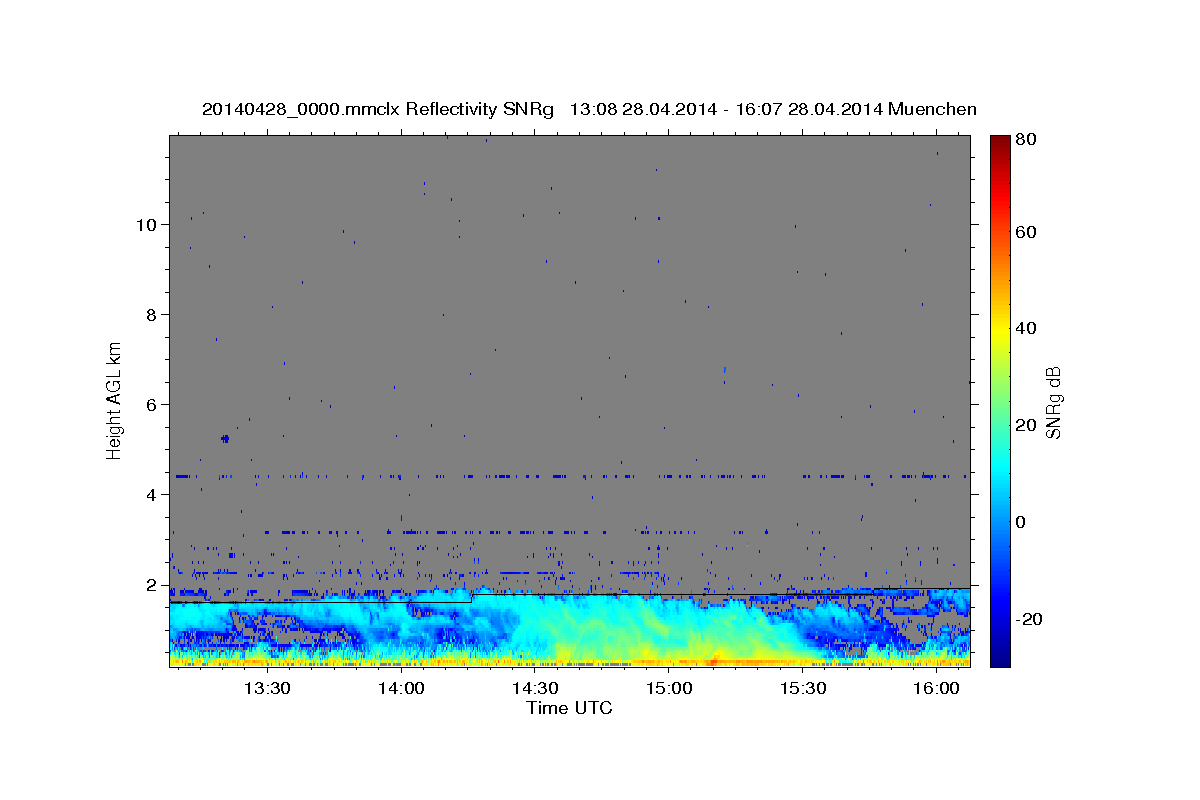Click the height tick label 8
The image size is (1200, 800).
(x=152, y=314)
